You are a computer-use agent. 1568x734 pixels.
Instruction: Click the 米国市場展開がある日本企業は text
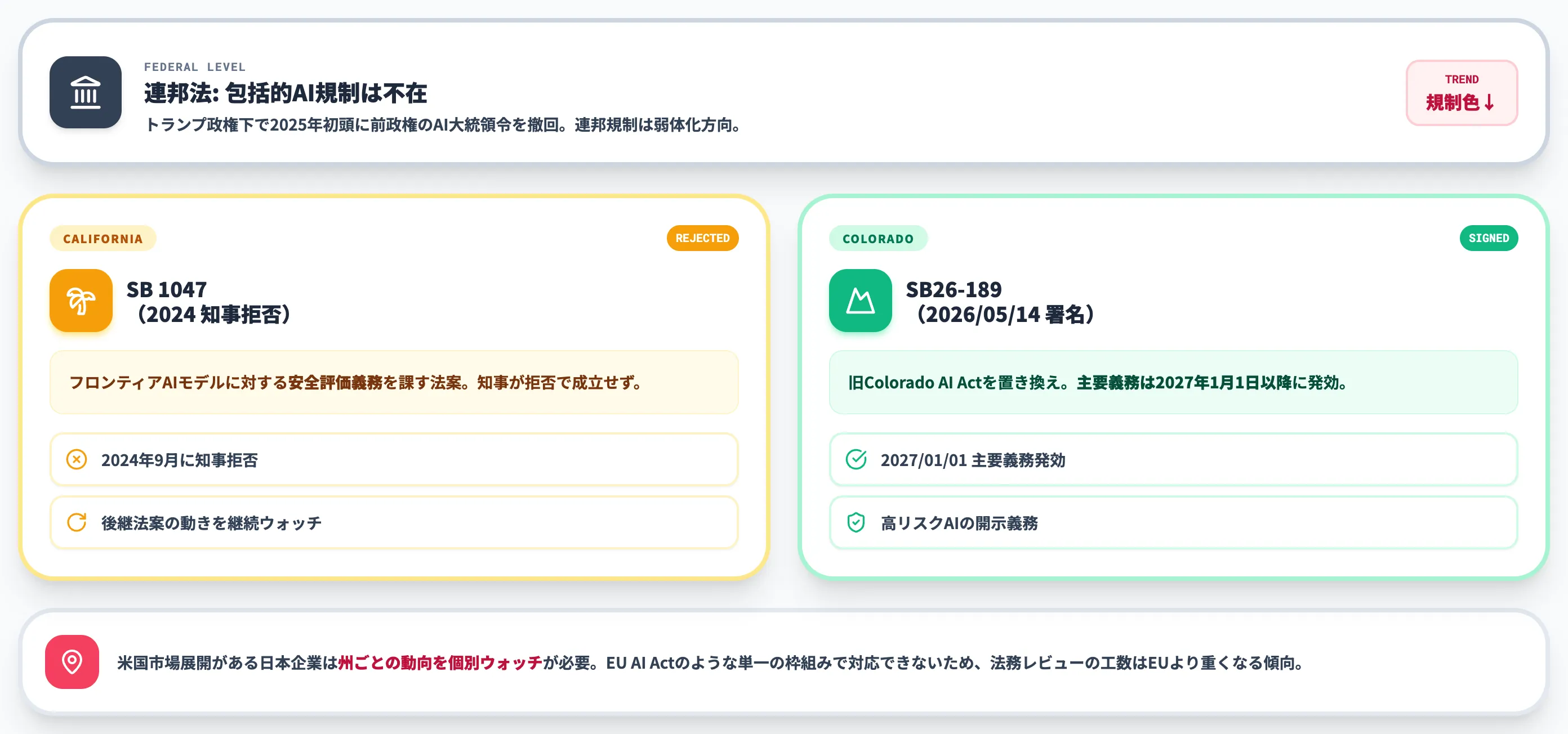click(x=227, y=663)
